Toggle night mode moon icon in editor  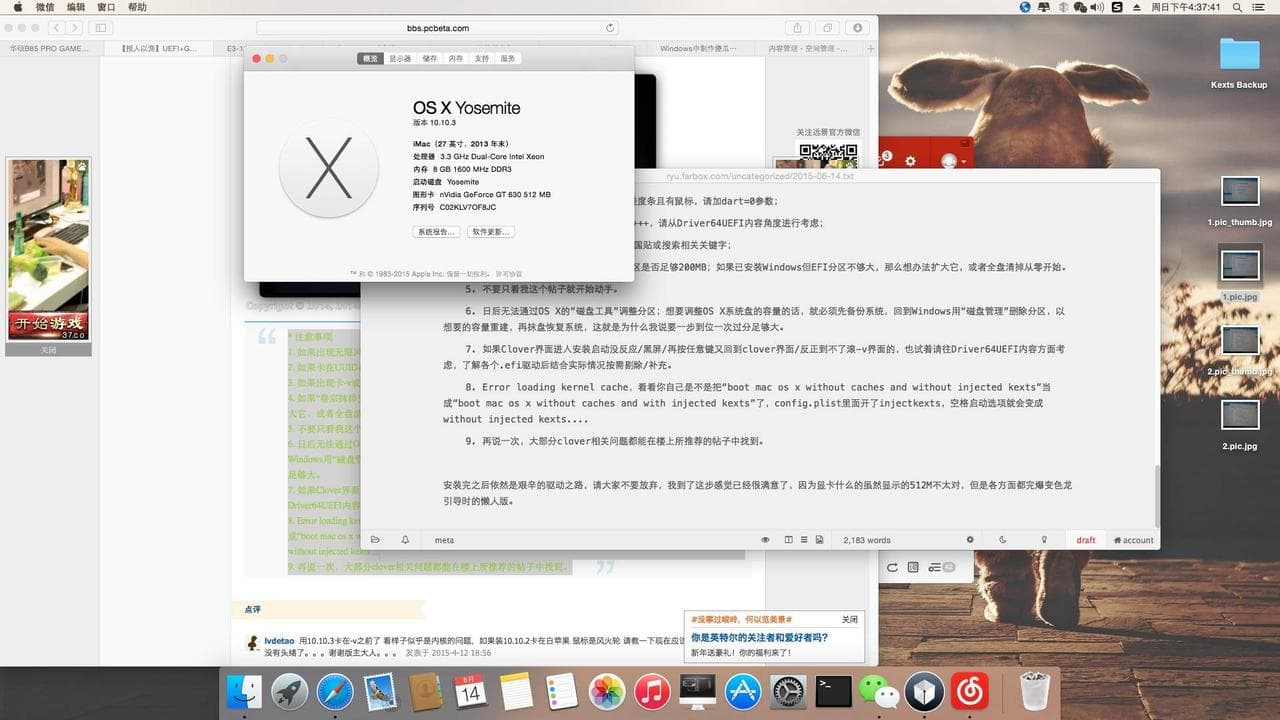click(1003, 540)
